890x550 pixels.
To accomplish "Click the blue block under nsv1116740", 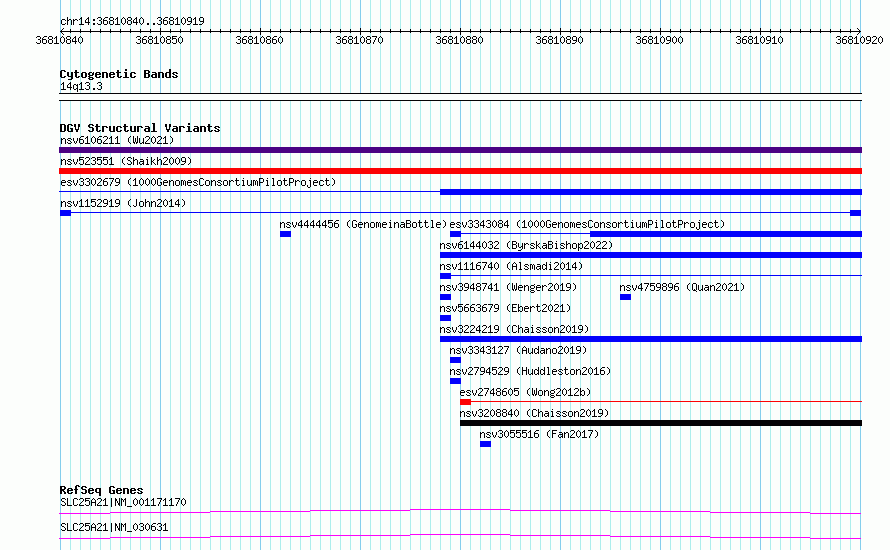I will [x=446, y=276].
